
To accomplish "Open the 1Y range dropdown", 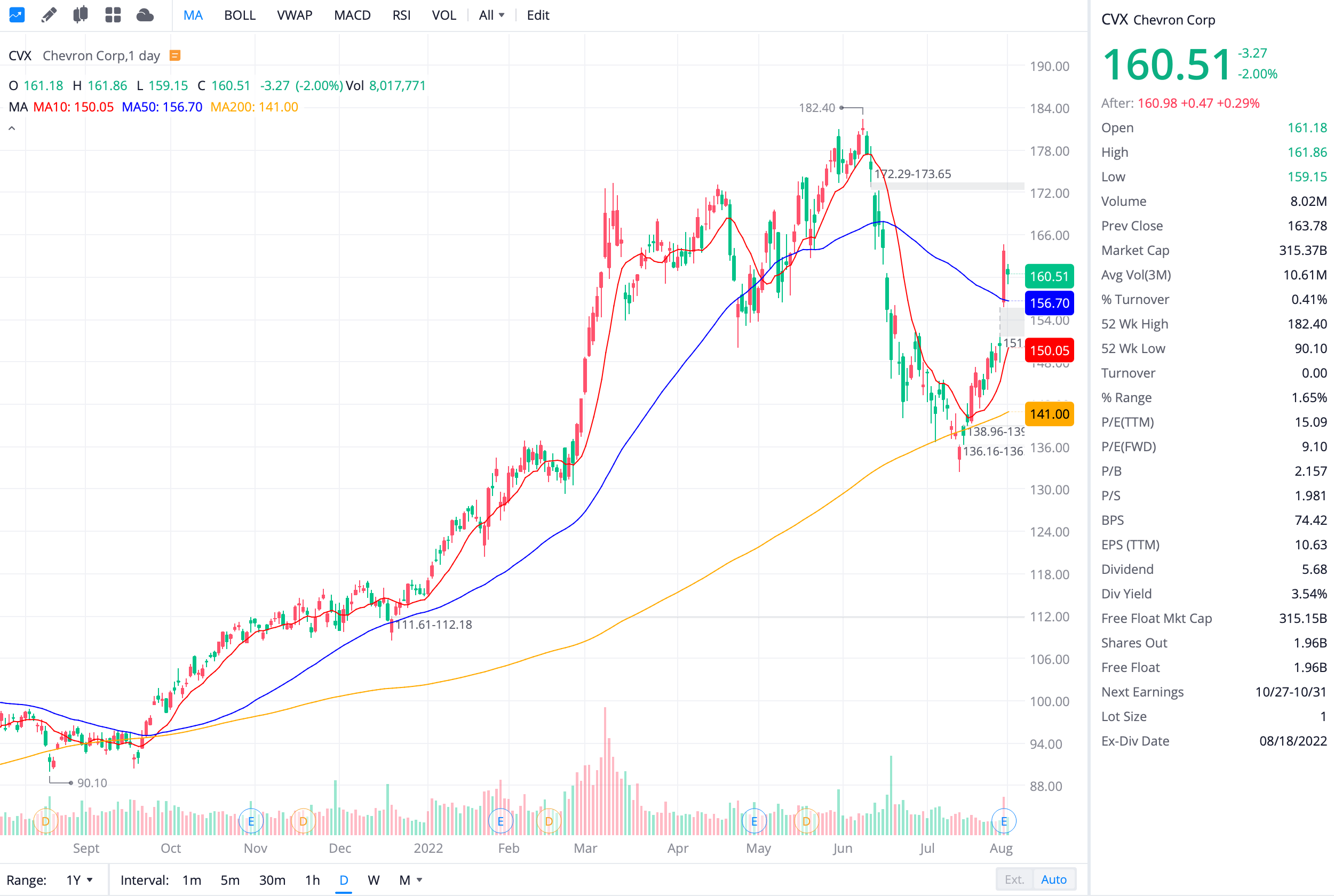I will click(79, 880).
